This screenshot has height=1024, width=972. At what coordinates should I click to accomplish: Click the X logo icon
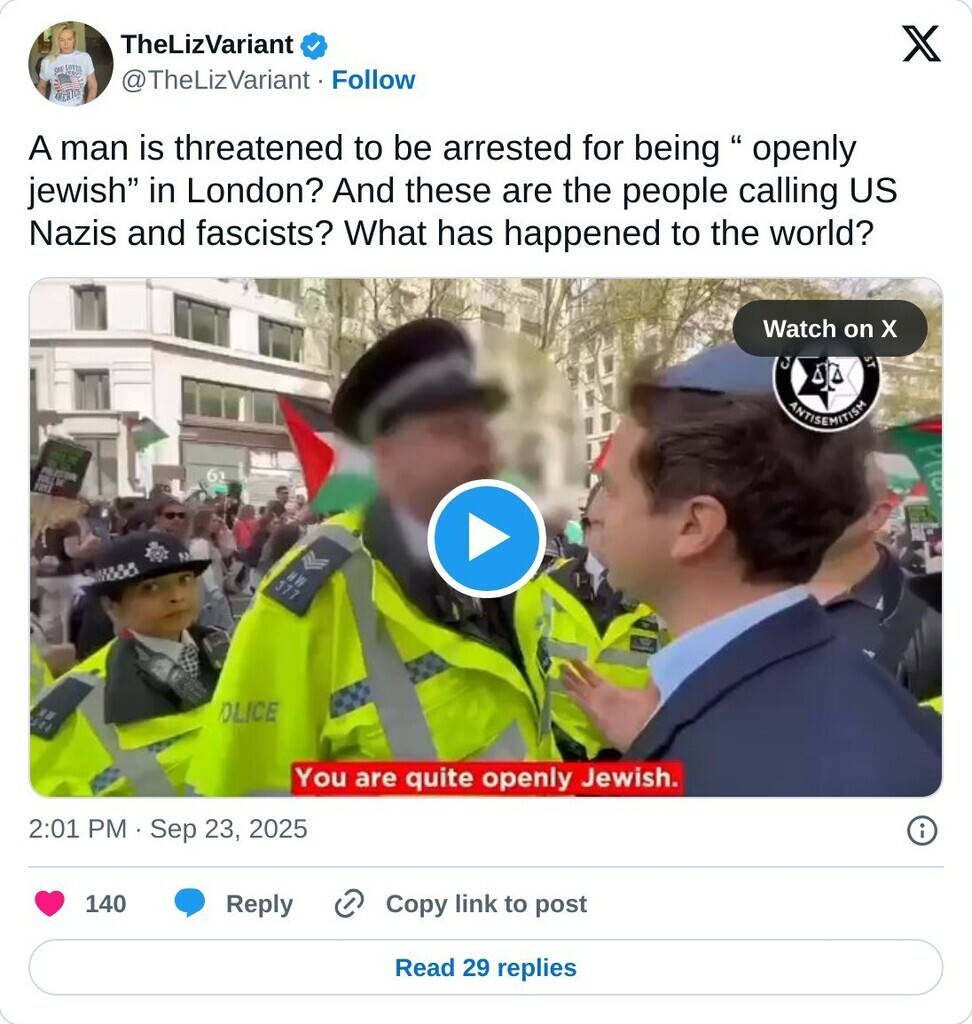pyautogui.click(x=921, y=44)
